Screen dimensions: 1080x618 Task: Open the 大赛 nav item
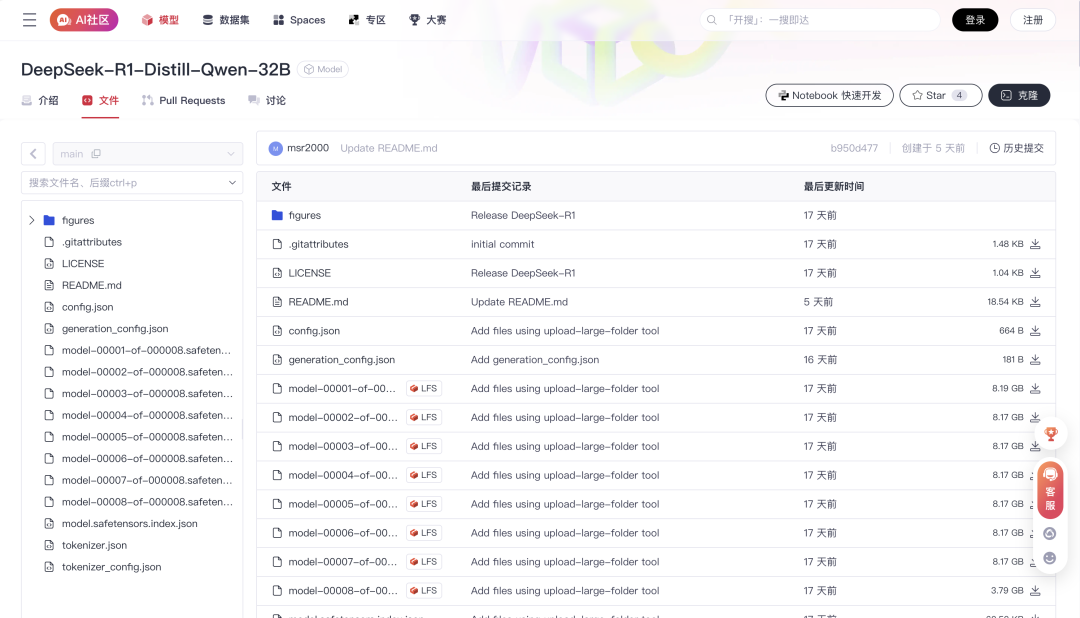[x=428, y=20]
